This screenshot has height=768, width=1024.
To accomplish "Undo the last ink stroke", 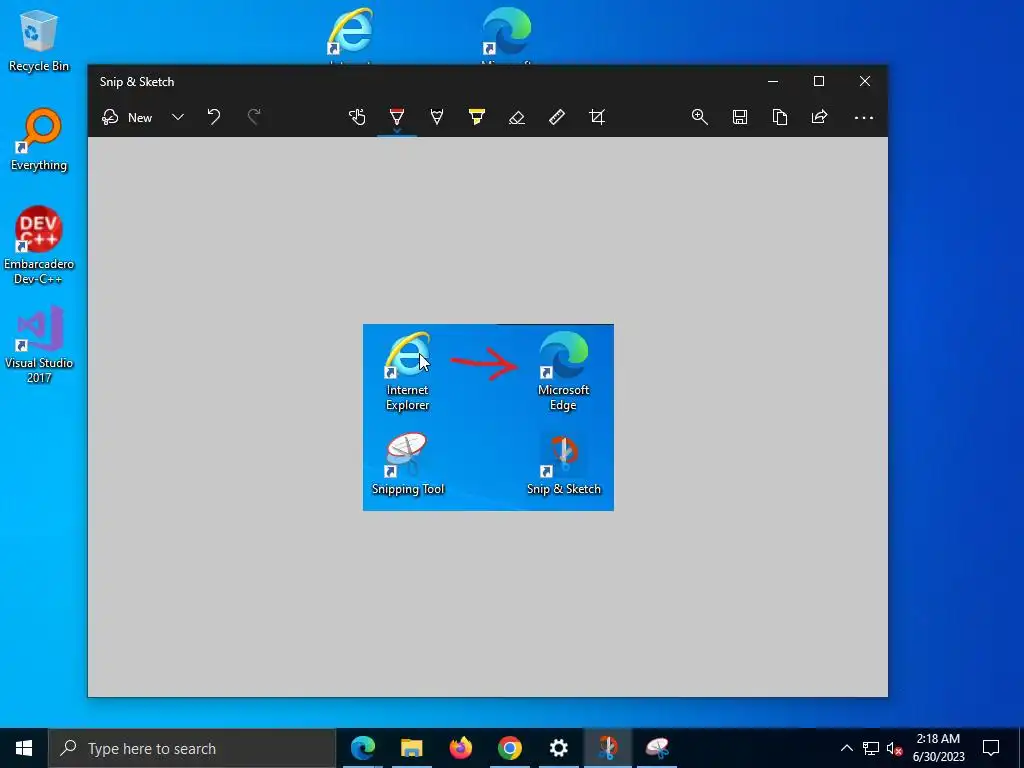I will pos(214,118).
